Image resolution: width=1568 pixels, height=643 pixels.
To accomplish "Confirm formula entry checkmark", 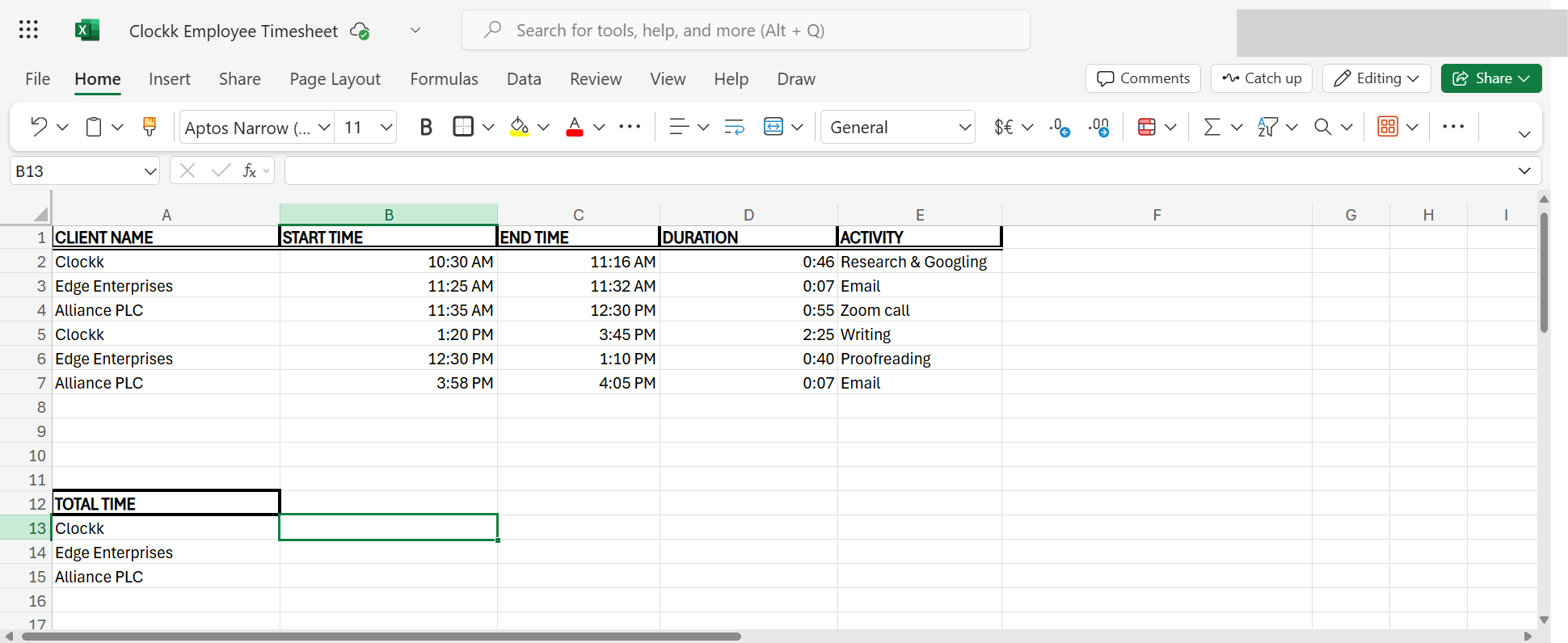I will click(x=221, y=170).
